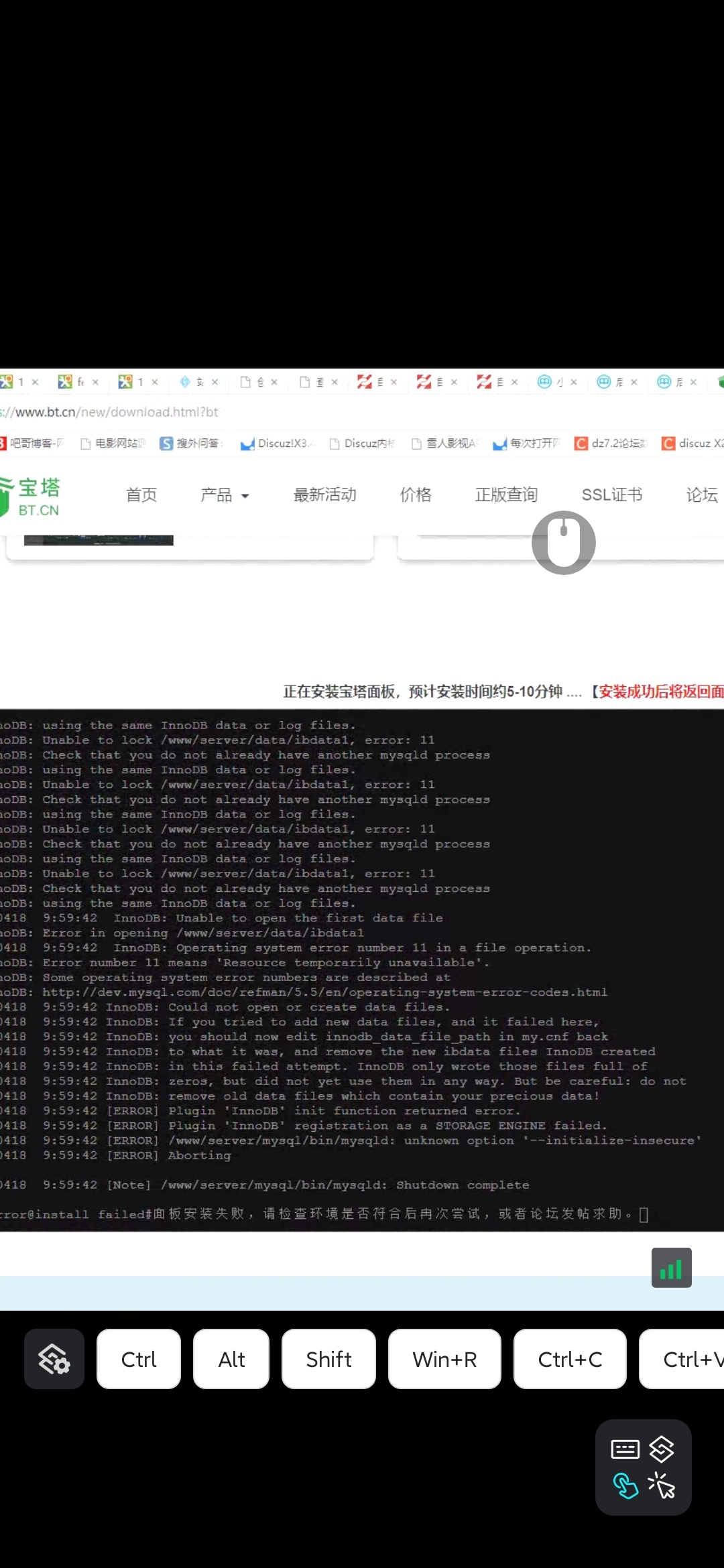Switch to touch gesture mode icon
This screenshot has height=1568, width=724.
pos(625,1486)
